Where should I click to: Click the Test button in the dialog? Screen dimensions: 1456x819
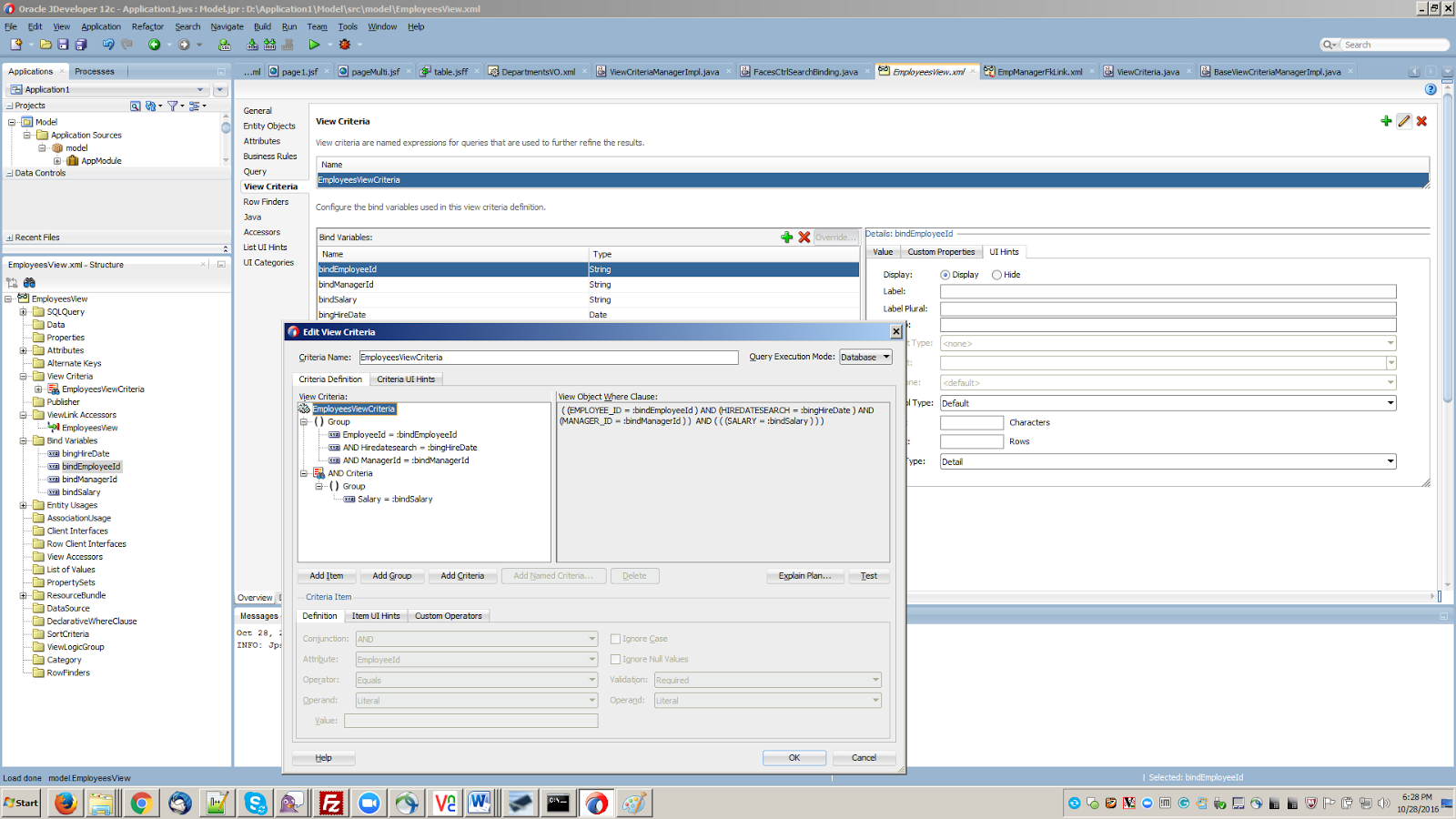coord(868,575)
